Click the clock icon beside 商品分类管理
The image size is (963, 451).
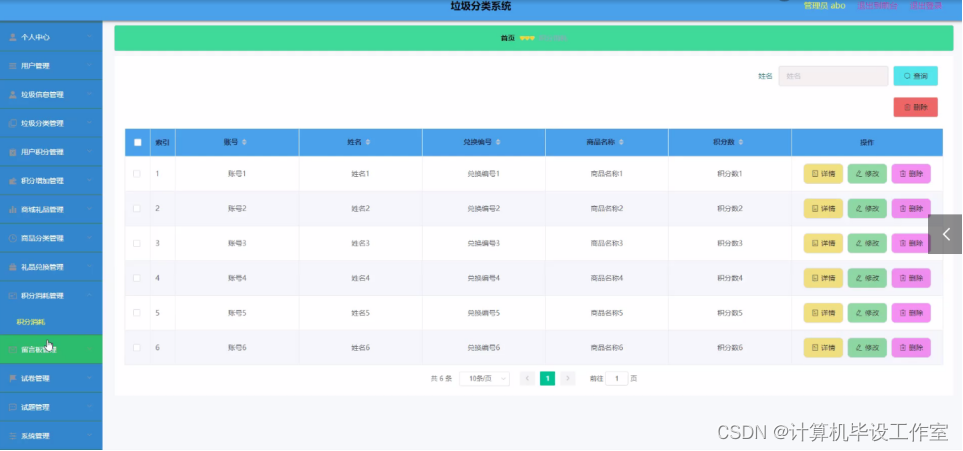[13, 238]
